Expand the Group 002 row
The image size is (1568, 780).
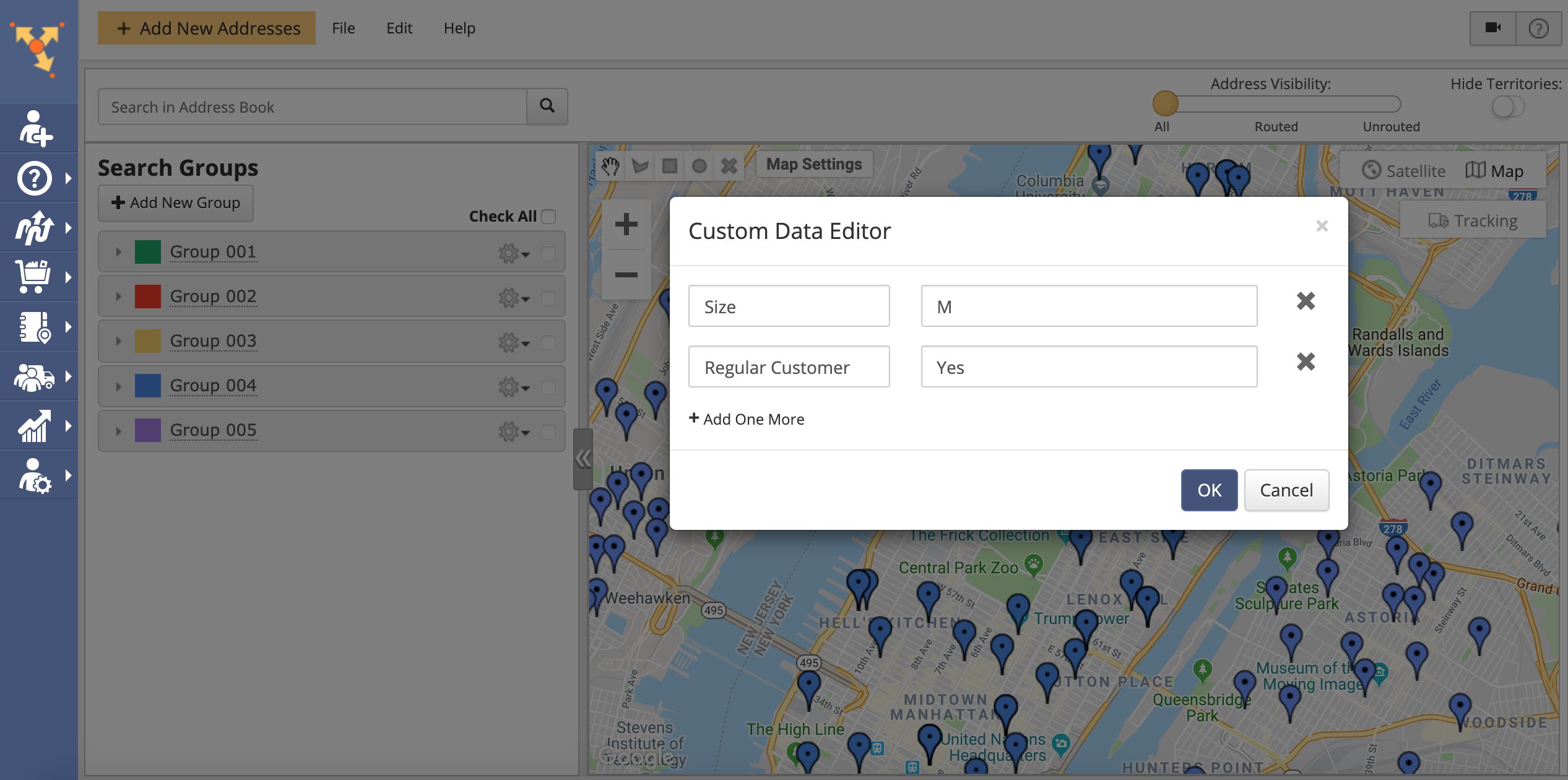118,297
